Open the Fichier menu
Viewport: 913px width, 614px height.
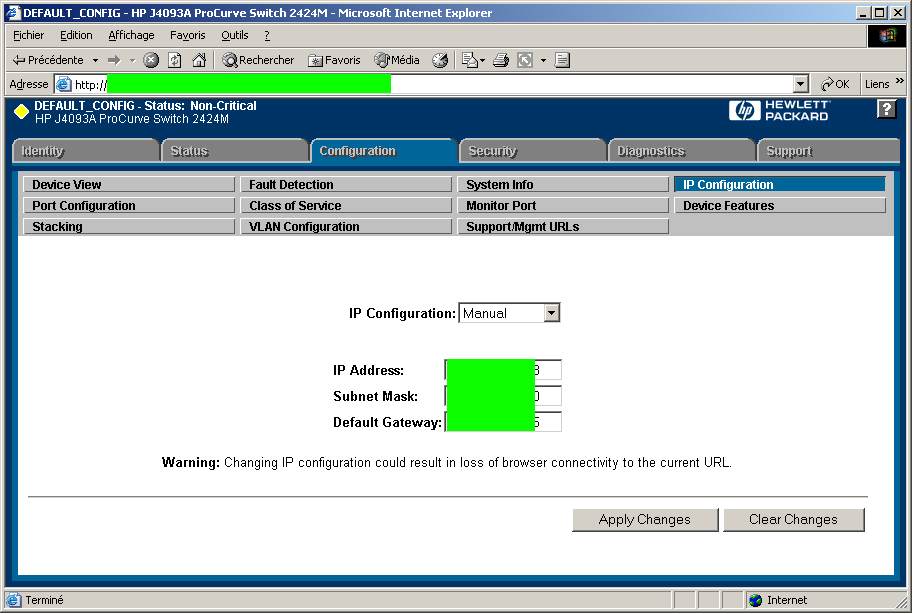29,36
